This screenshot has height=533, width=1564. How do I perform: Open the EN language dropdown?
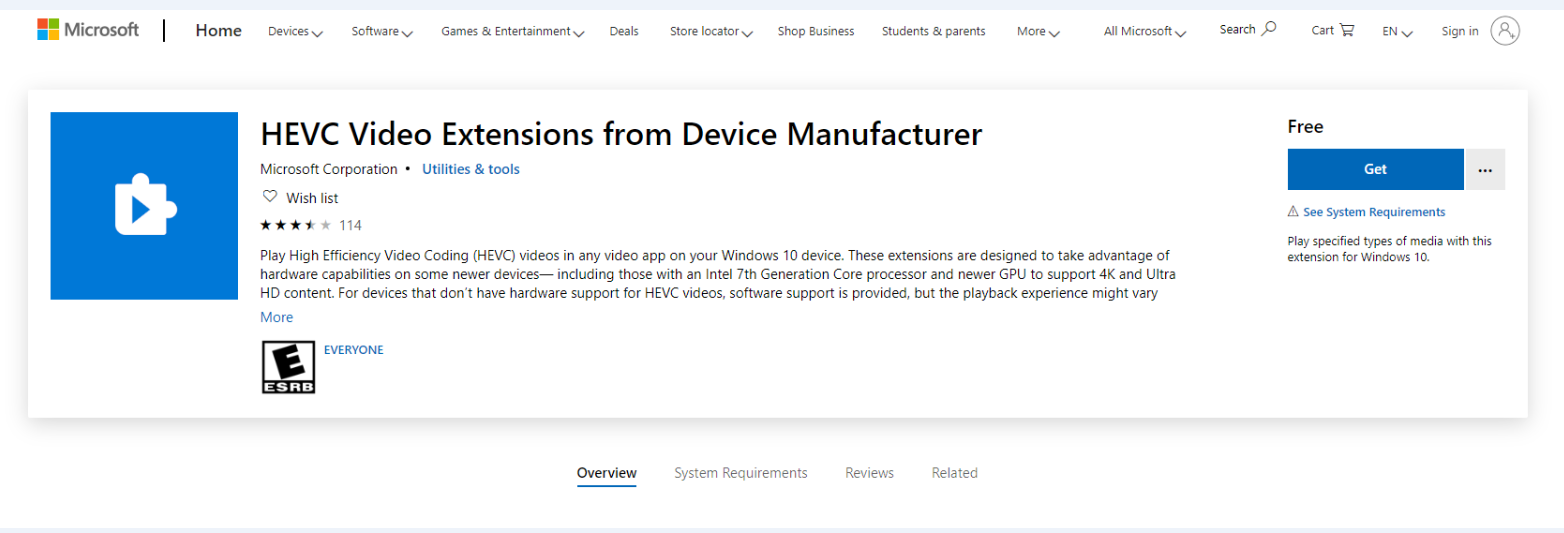click(x=1397, y=31)
